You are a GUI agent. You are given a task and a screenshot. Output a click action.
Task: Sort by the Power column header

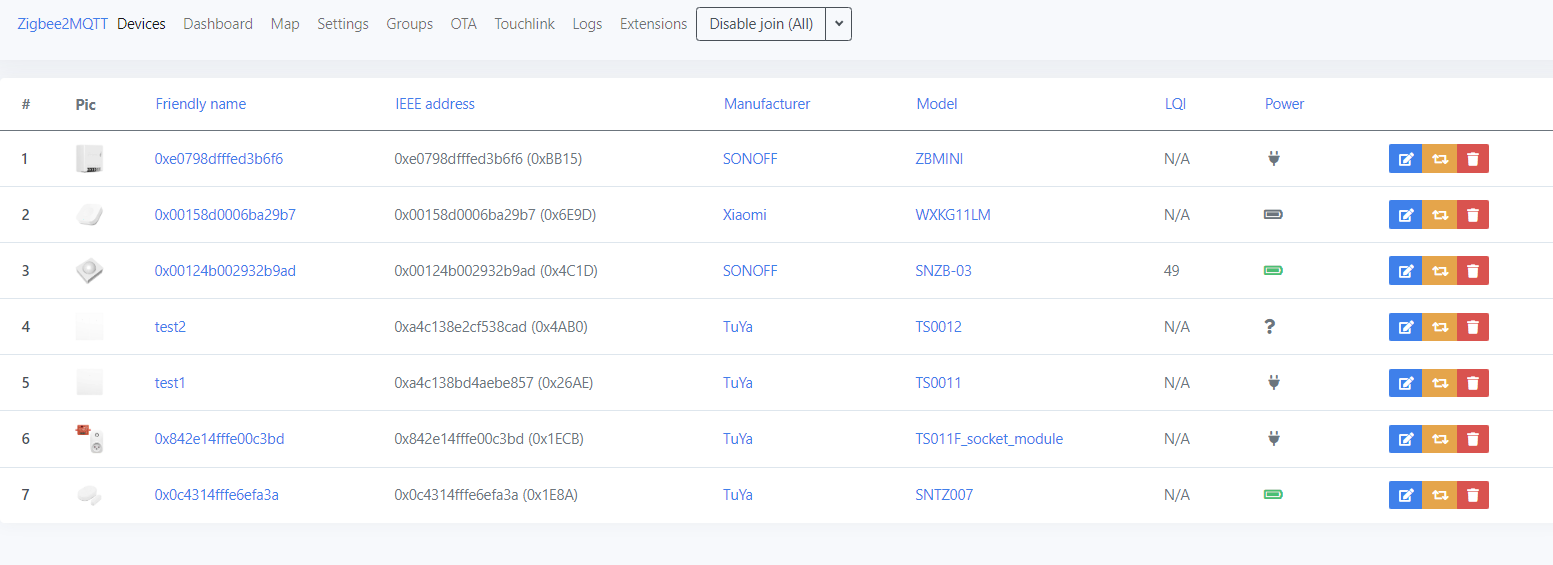click(1284, 104)
